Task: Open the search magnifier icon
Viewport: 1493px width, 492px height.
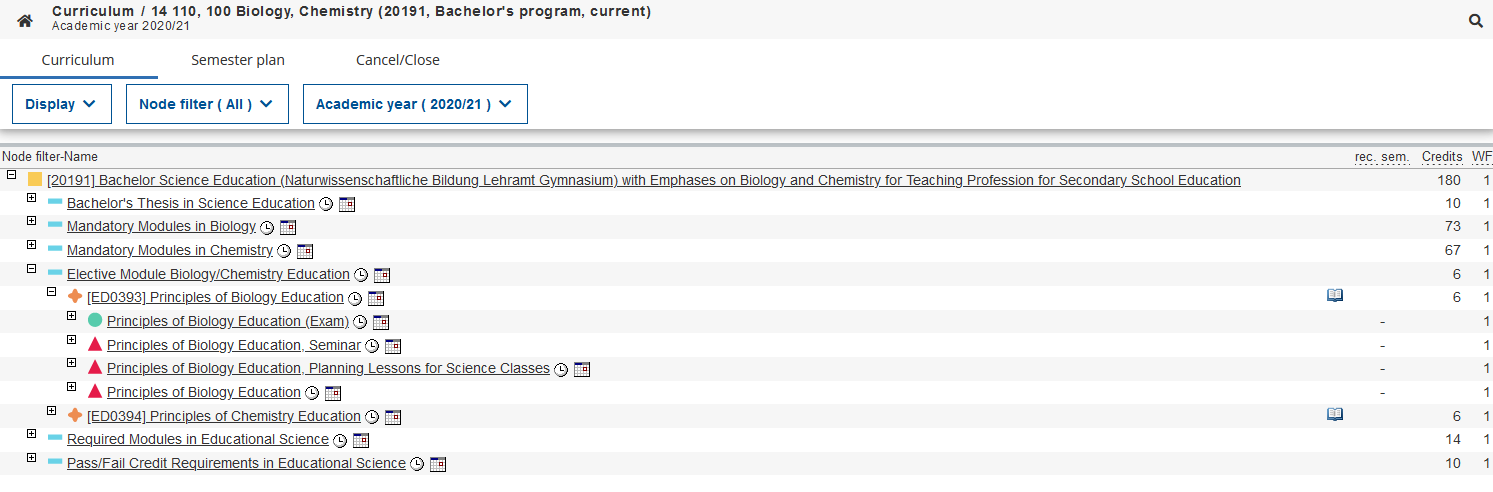Action: click(1476, 20)
